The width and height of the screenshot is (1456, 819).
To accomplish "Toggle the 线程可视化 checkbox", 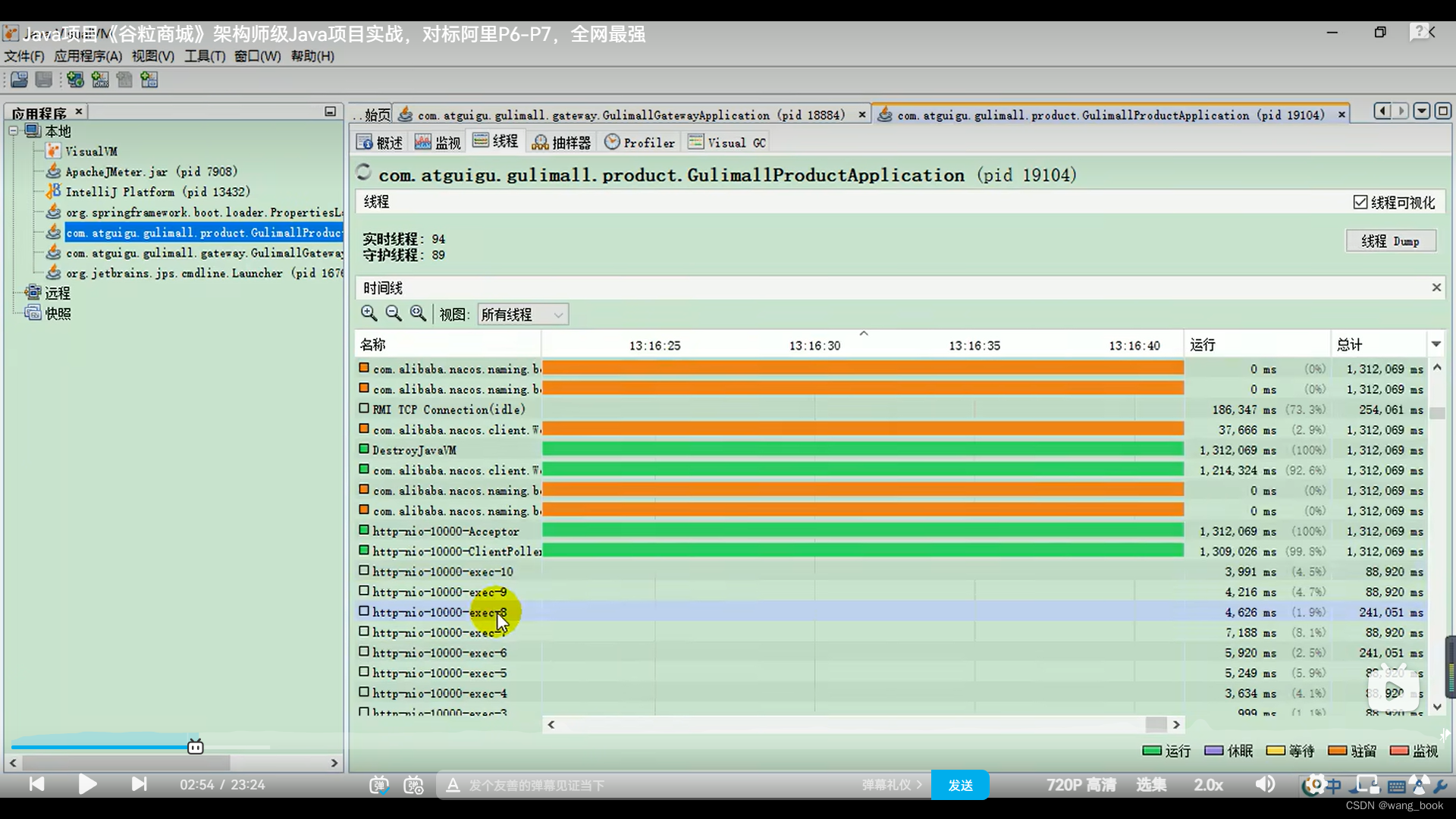I will pyautogui.click(x=1360, y=202).
